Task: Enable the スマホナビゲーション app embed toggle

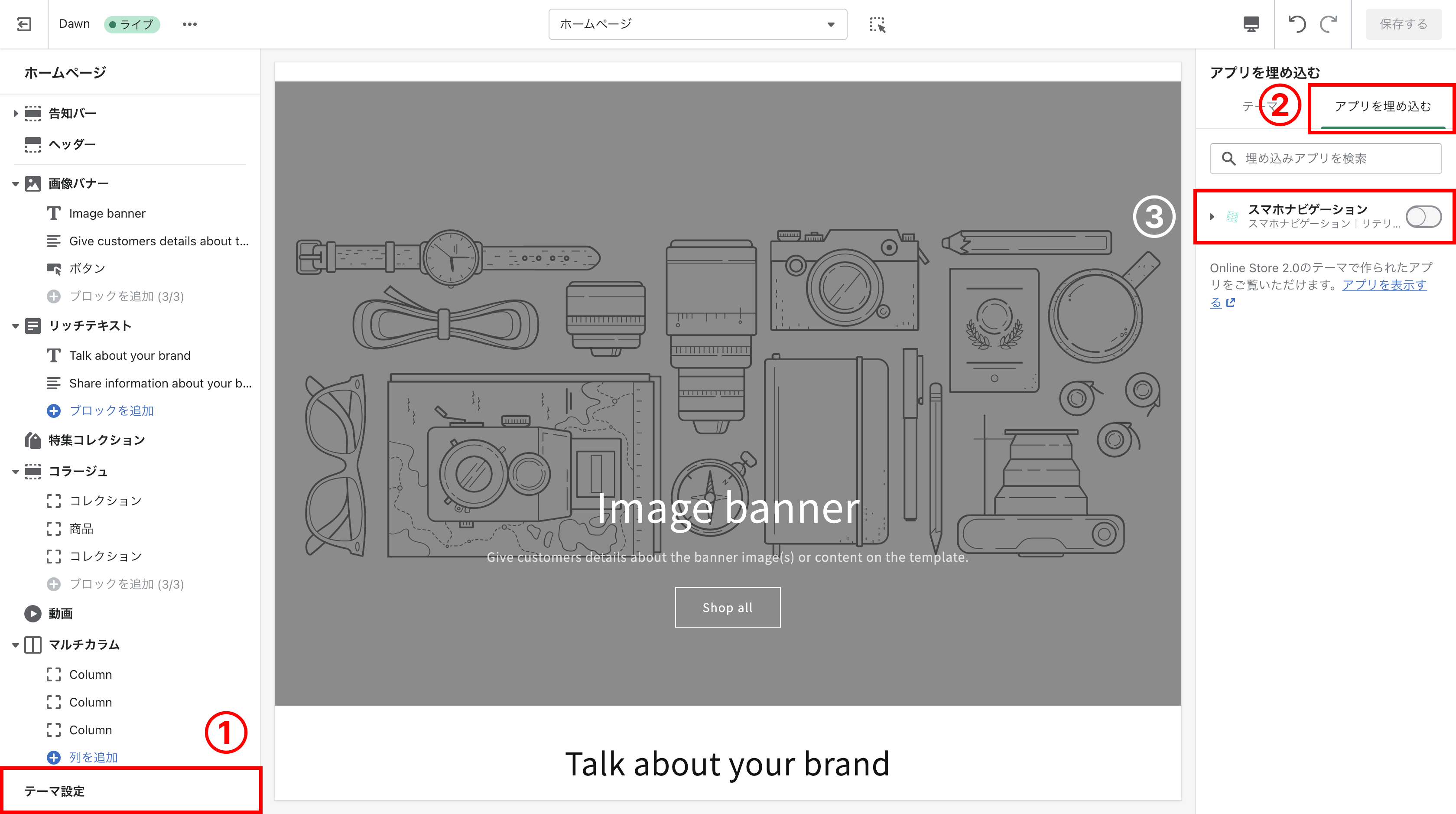Action: click(x=1423, y=216)
